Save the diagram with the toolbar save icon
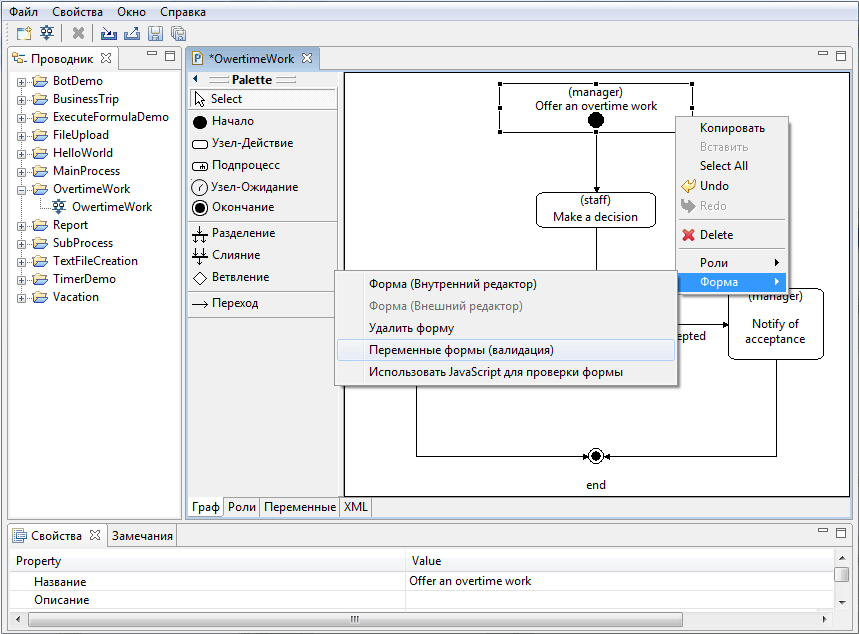 pyautogui.click(x=156, y=32)
